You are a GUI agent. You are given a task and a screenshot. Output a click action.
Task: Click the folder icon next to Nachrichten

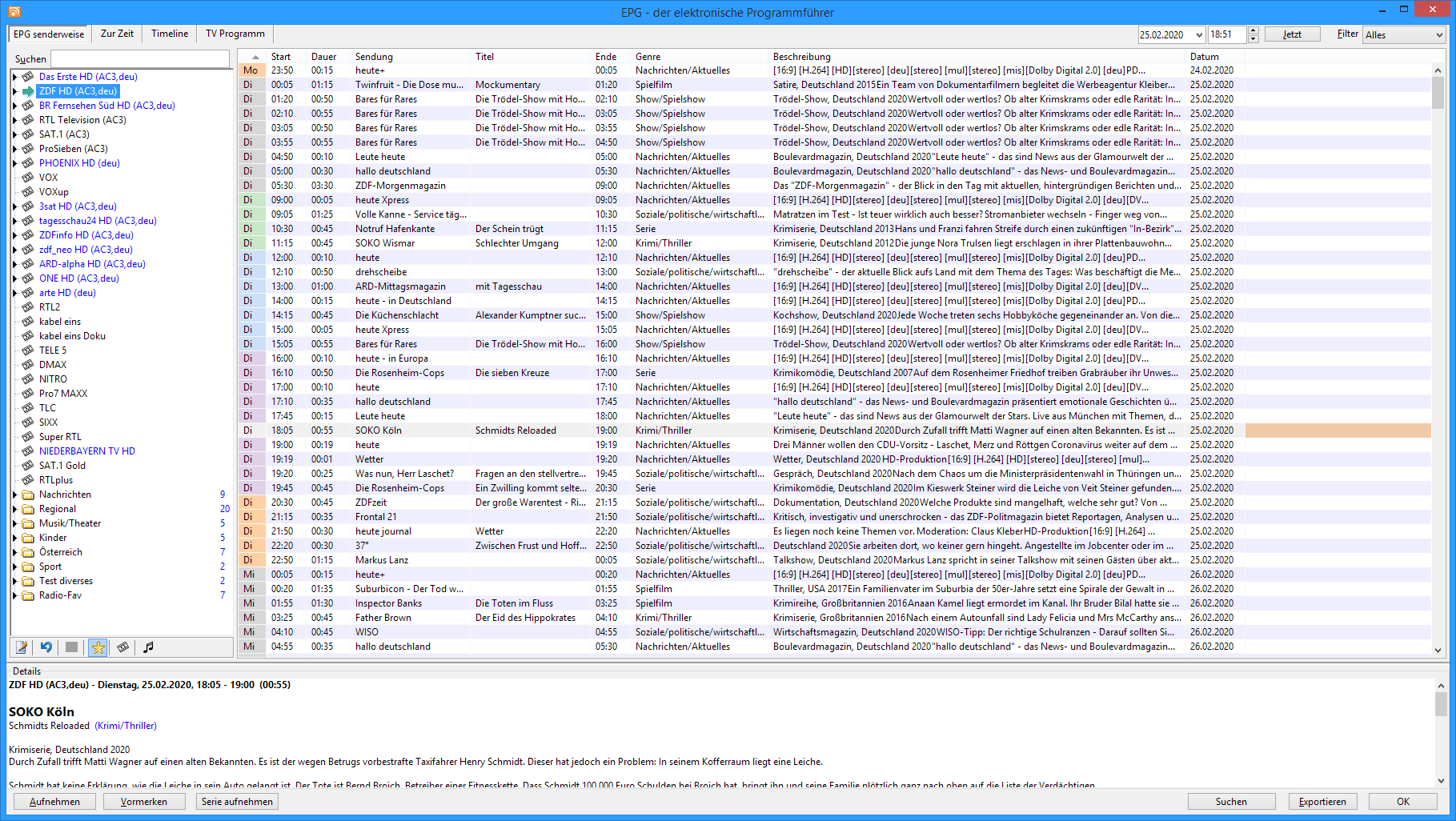pyautogui.click(x=28, y=495)
